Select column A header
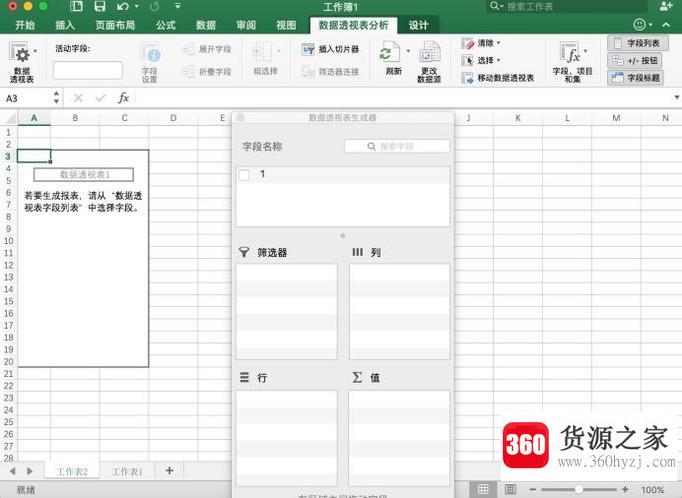This screenshot has width=682, height=498. 34,118
